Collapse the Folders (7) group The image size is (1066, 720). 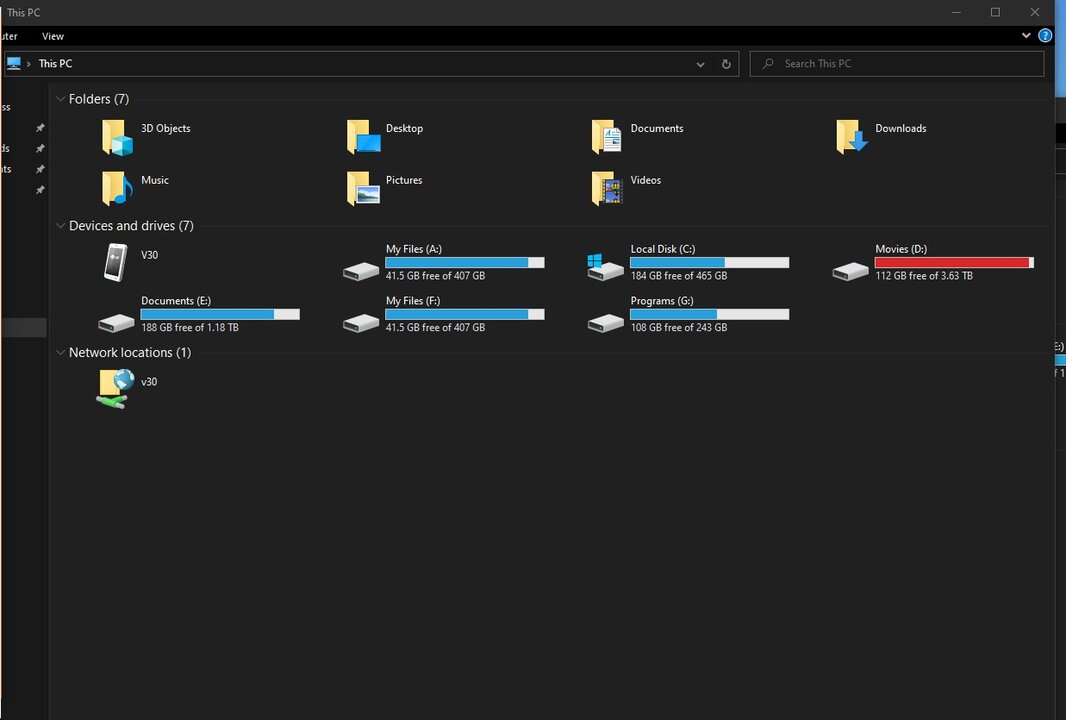[x=60, y=99]
